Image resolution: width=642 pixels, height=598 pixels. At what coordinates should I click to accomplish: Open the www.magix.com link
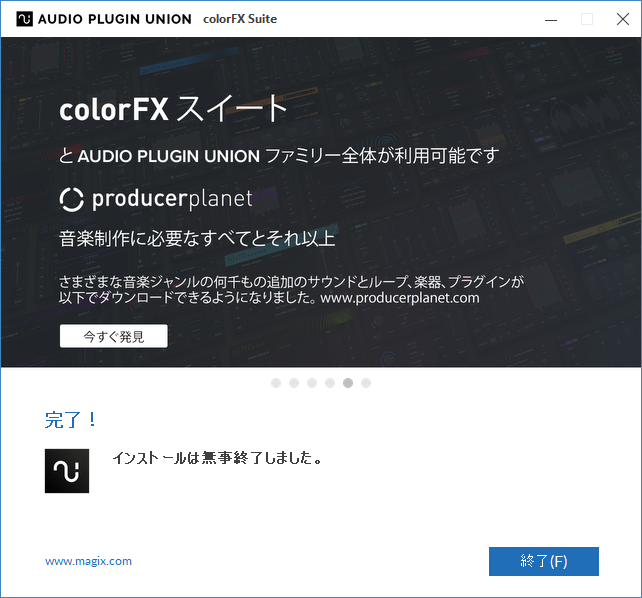point(88,561)
